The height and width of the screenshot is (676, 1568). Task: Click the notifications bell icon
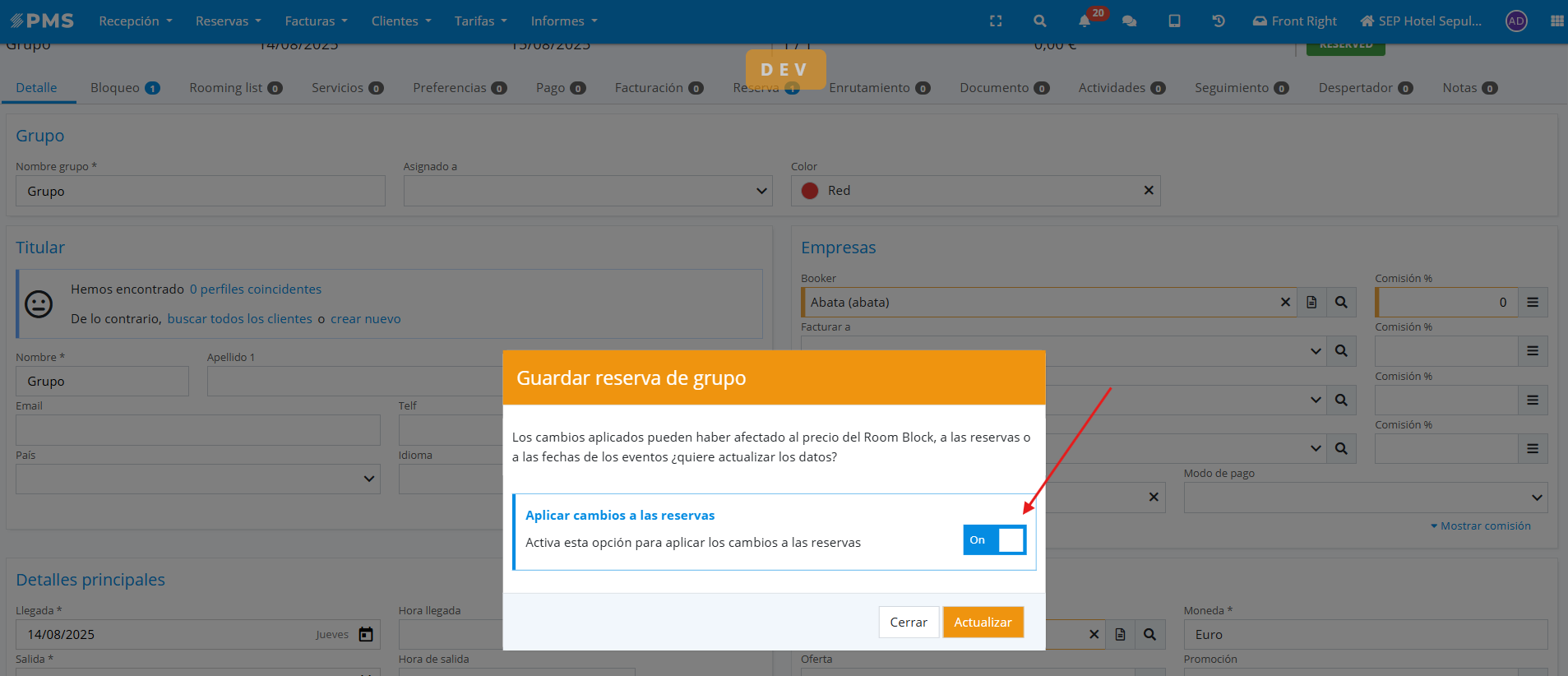pos(1085,21)
